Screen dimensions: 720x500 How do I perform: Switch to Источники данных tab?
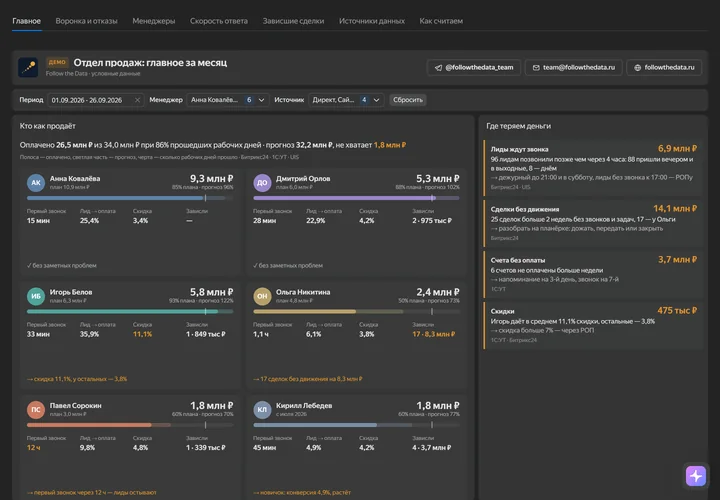[x=372, y=21]
